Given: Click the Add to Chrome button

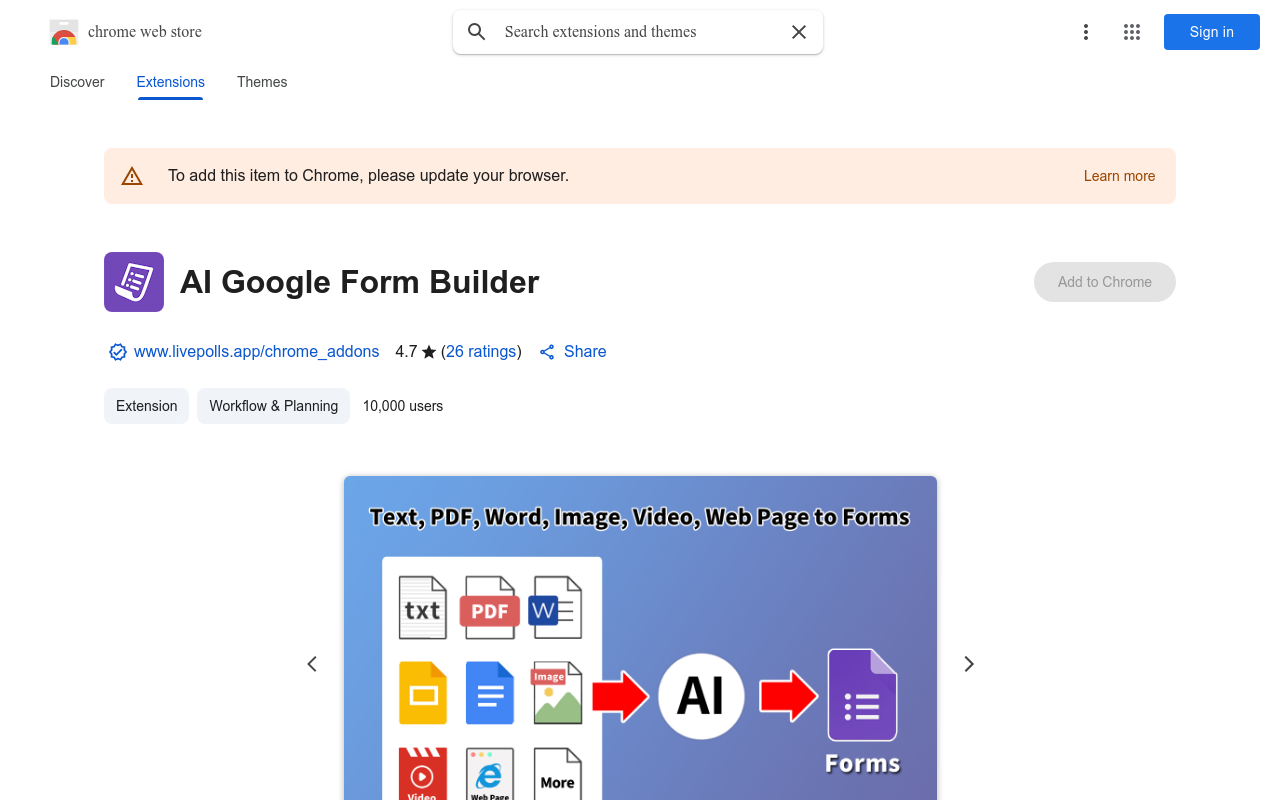Looking at the screenshot, I should coord(1105,282).
